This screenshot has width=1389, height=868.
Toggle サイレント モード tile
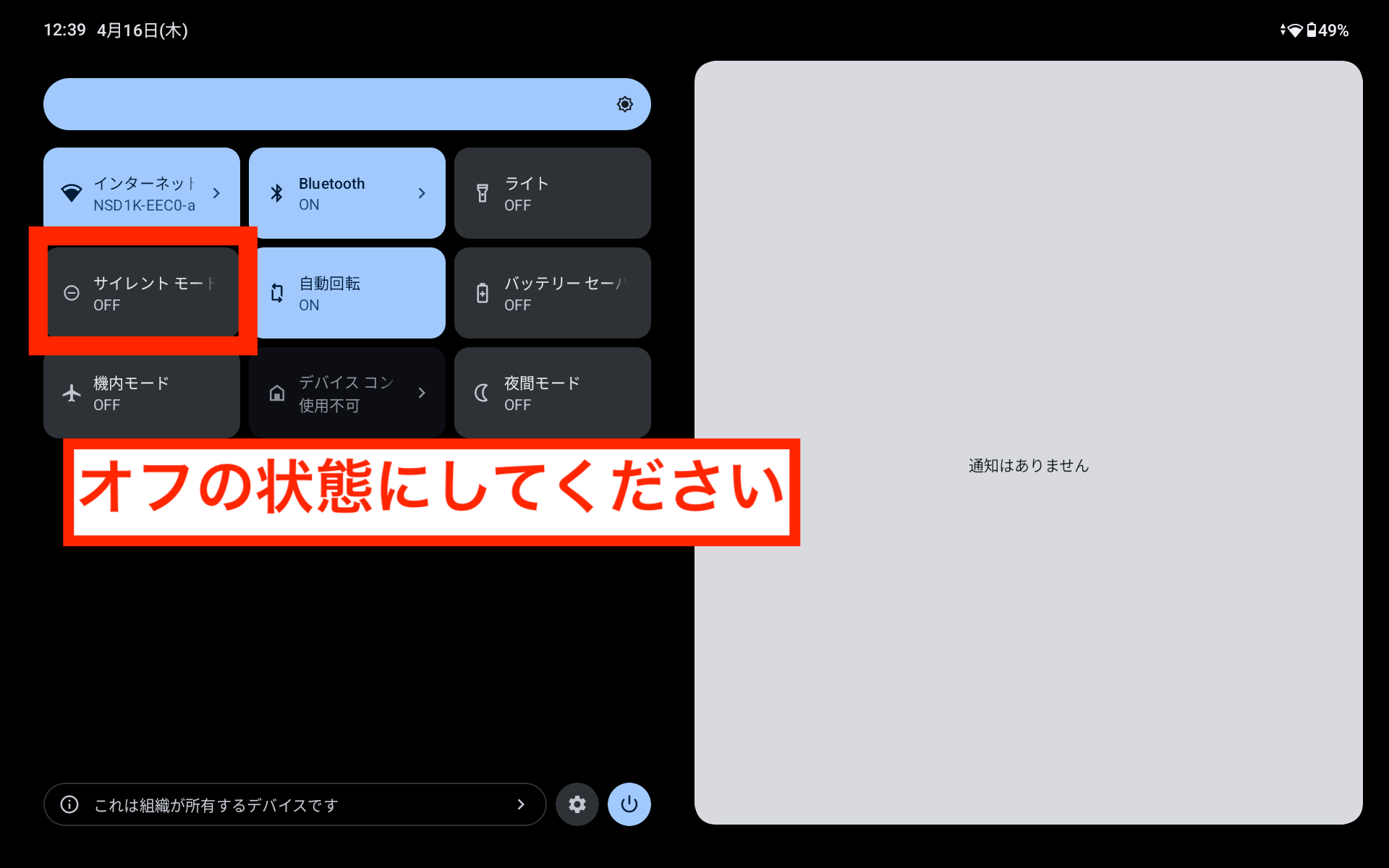(142, 293)
